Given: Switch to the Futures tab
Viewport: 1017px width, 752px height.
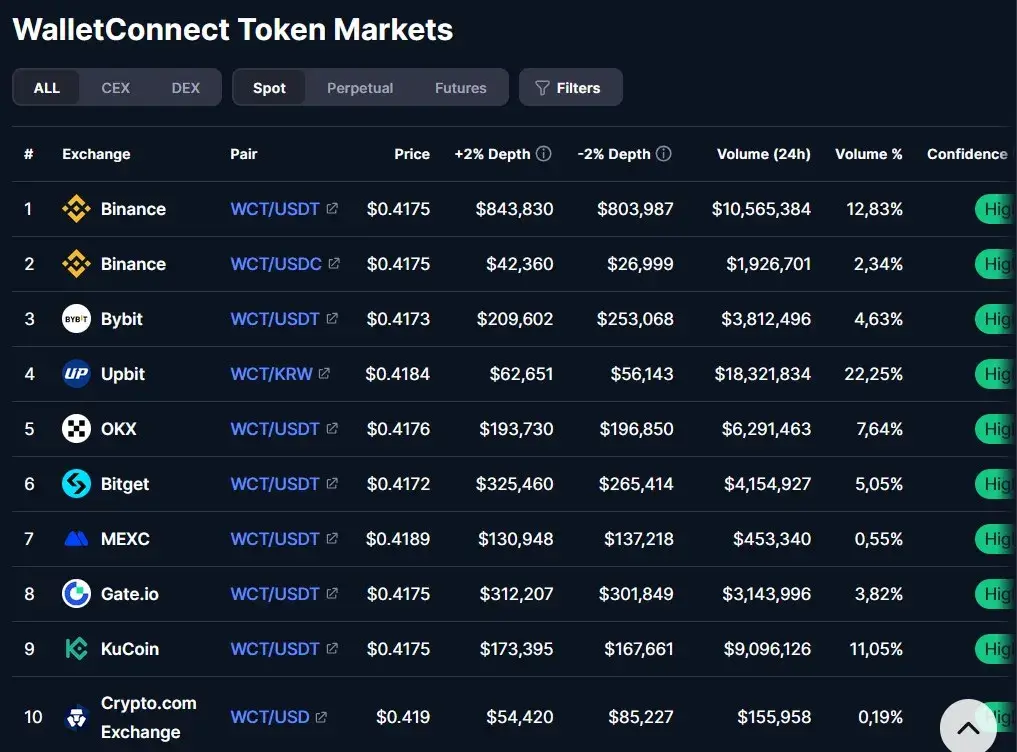Looking at the screenshot, I should [x=461, y=88].
